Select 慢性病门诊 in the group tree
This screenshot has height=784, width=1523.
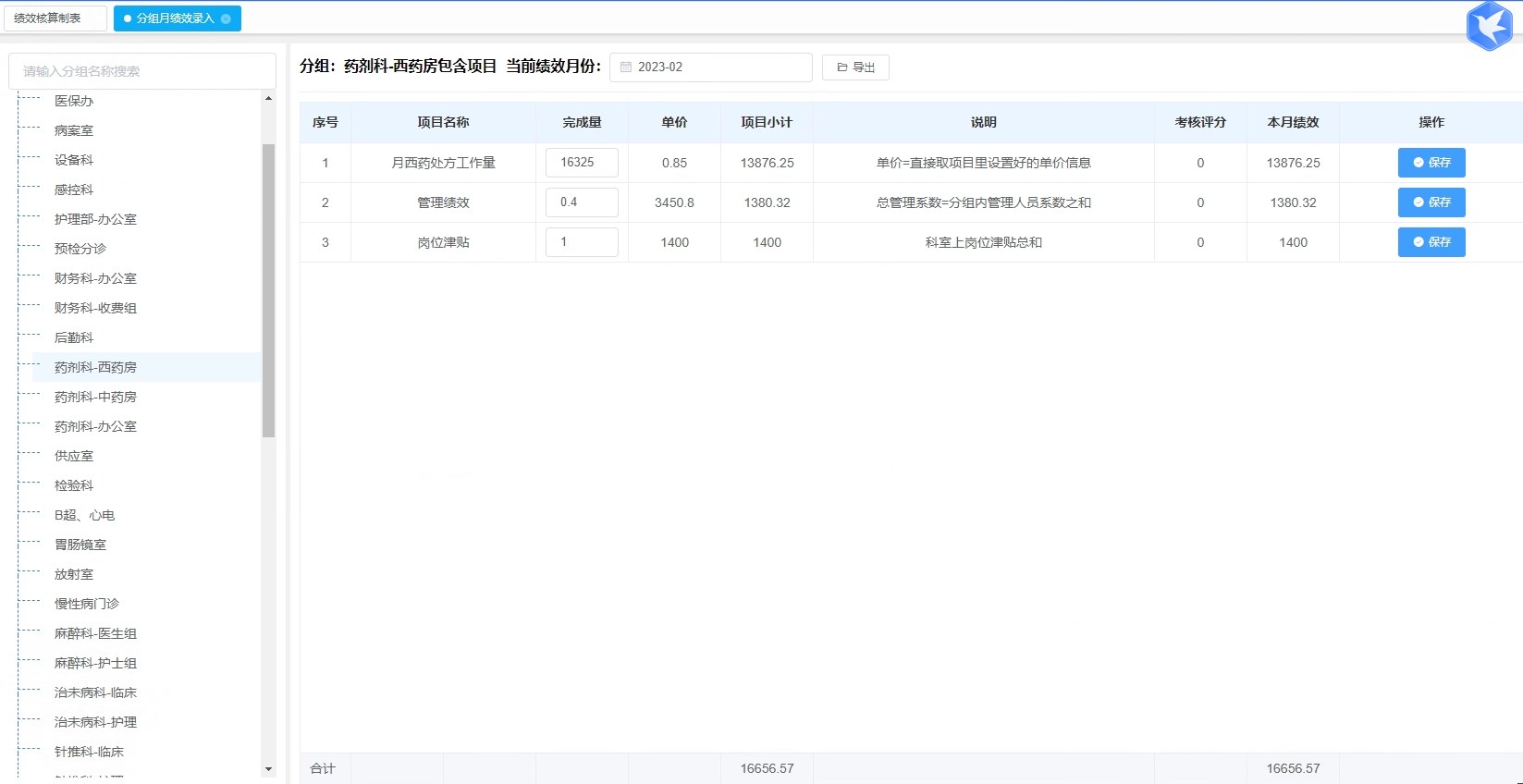[87, 604]
